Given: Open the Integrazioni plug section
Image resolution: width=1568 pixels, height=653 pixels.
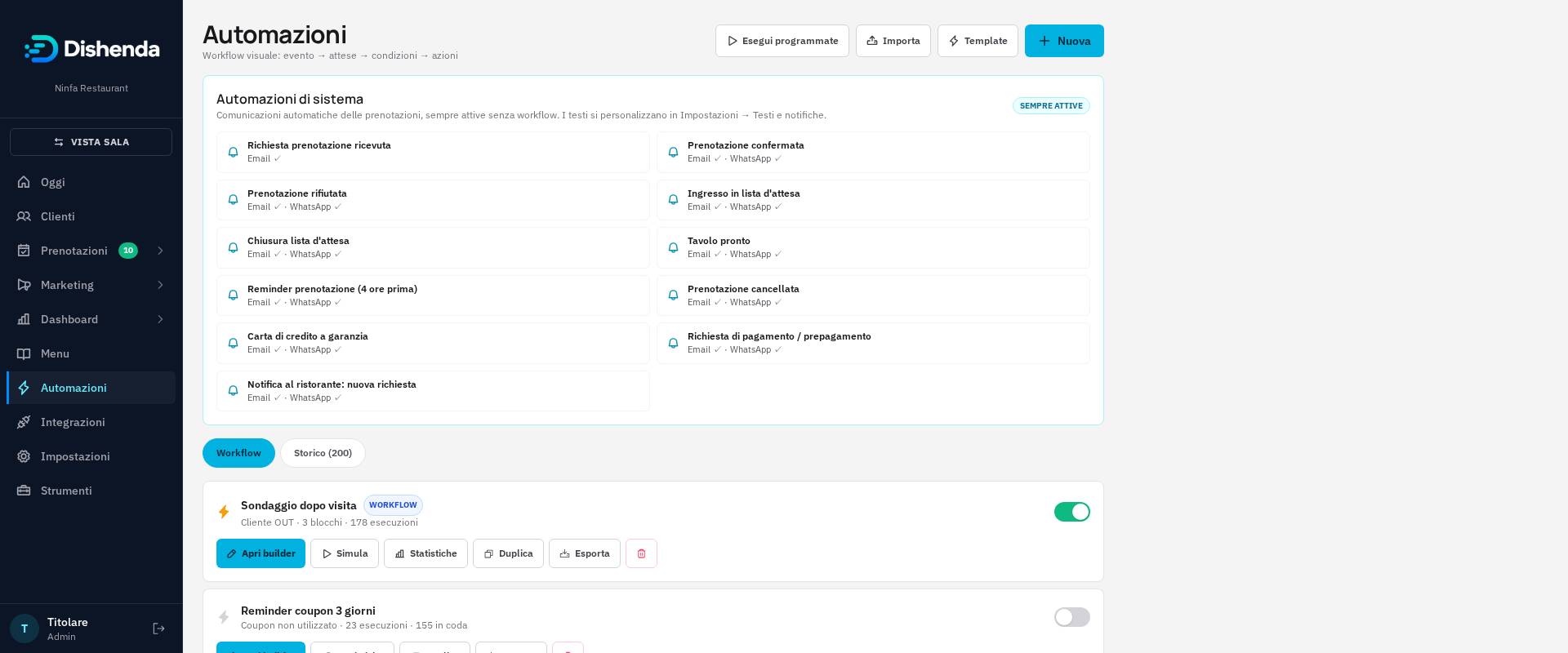Looking at the screenshot, I should pyautogui.click(x=91, y=422).
